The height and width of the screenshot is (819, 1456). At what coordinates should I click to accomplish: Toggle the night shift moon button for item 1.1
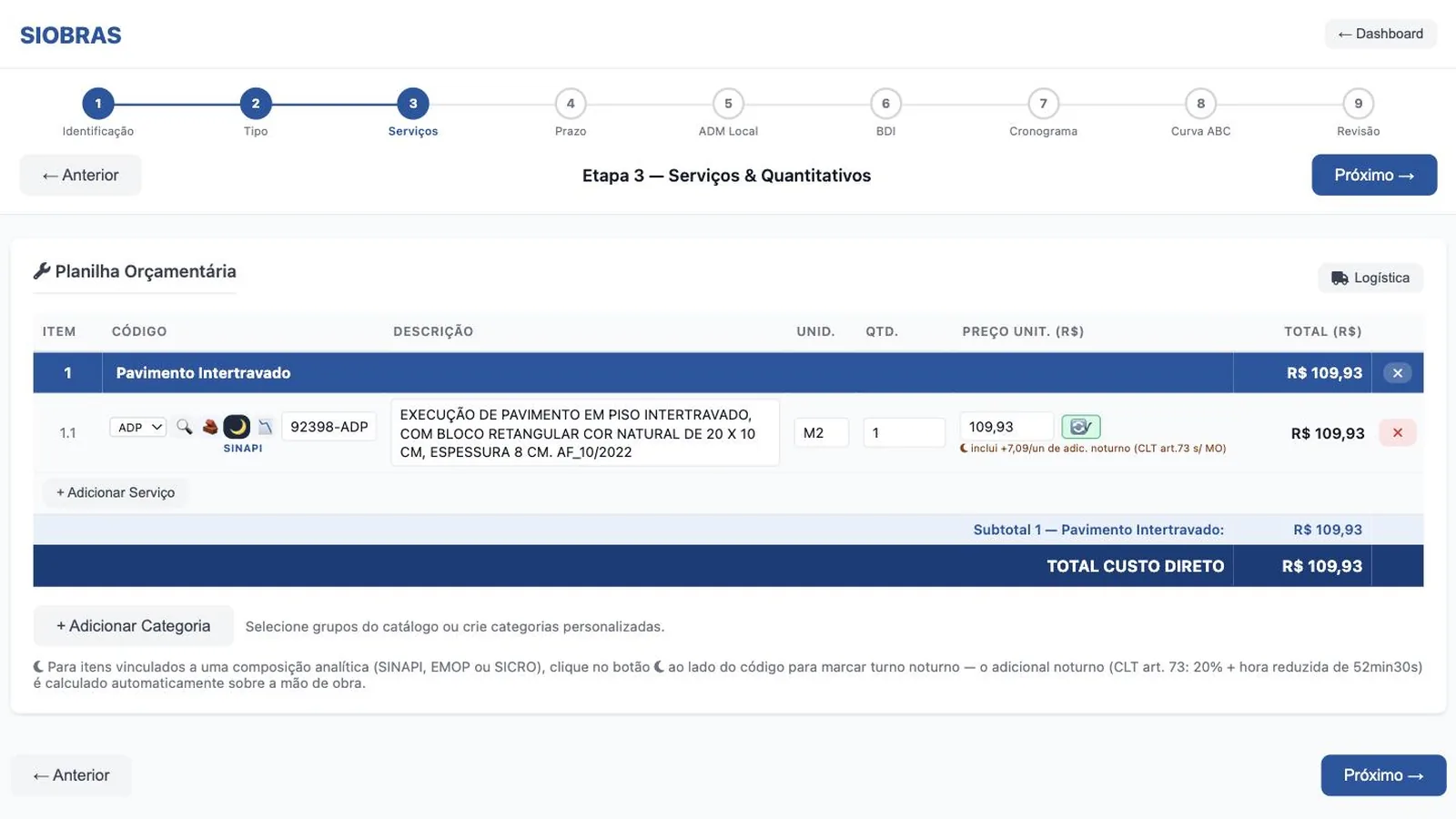click(237, 426)
